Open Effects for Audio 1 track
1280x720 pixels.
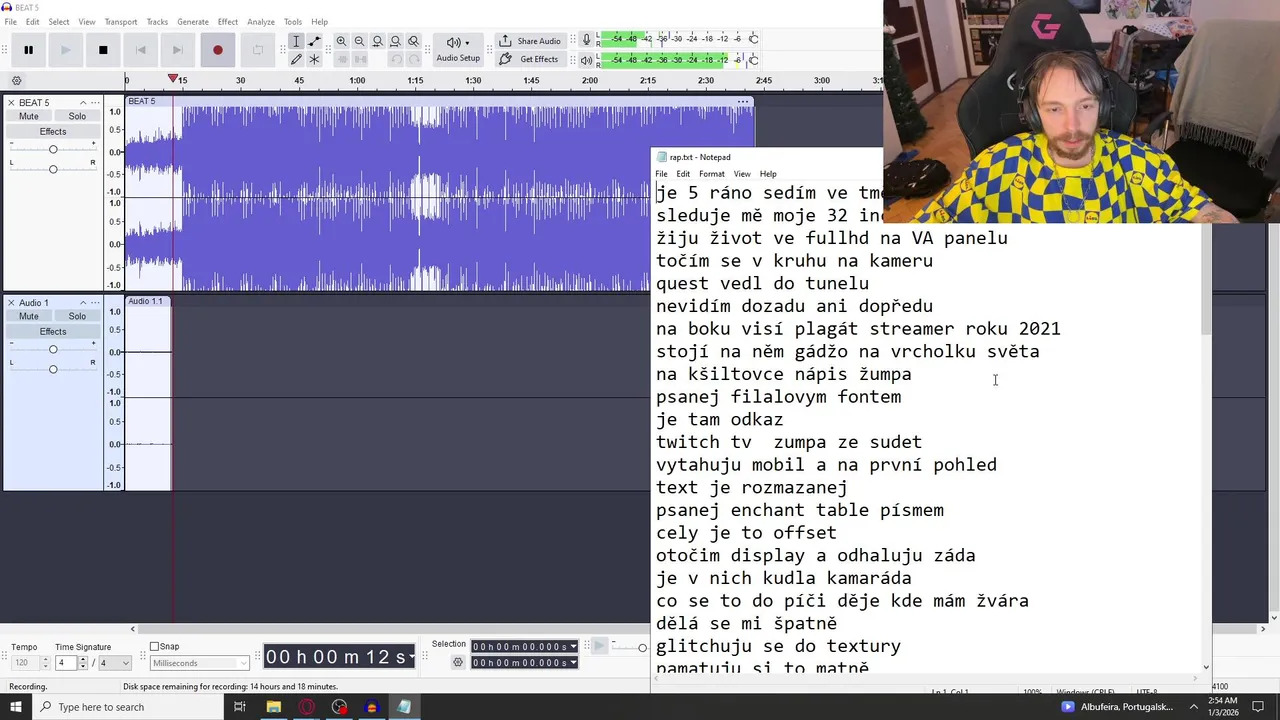(x=53, y=332)
